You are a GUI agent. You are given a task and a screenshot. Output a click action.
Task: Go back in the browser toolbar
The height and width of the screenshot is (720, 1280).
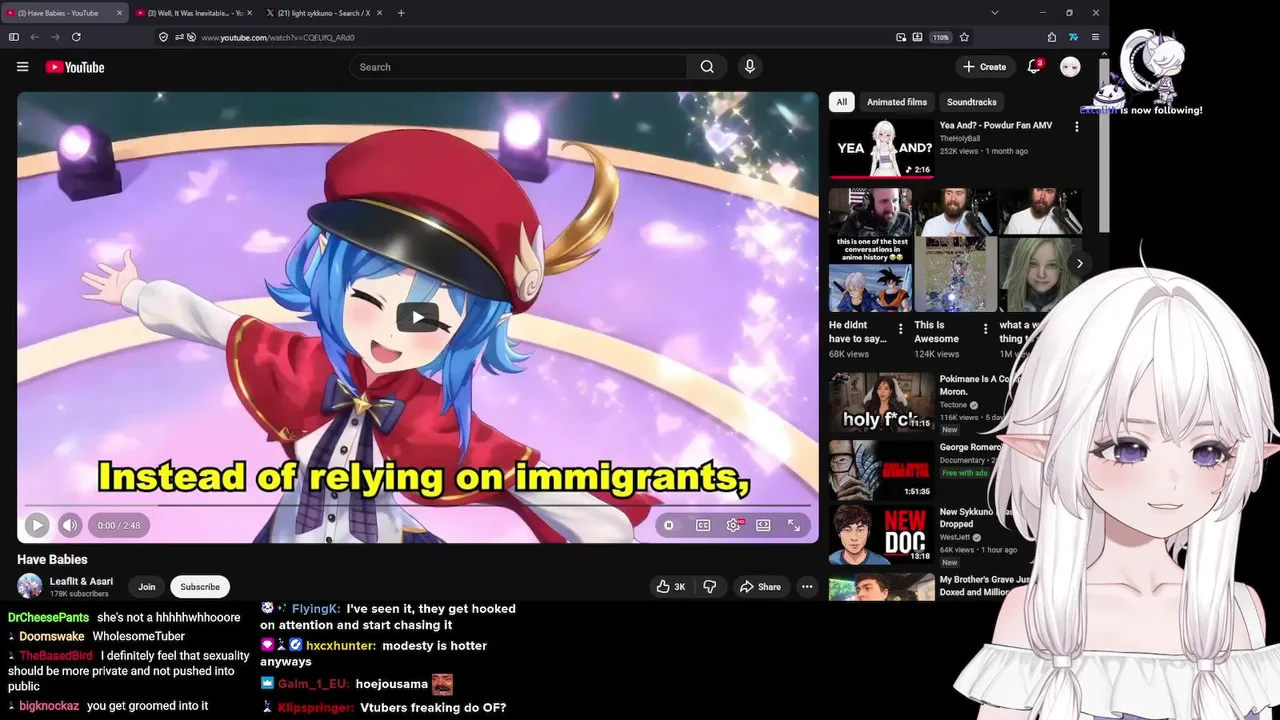(x=34, y=37)
